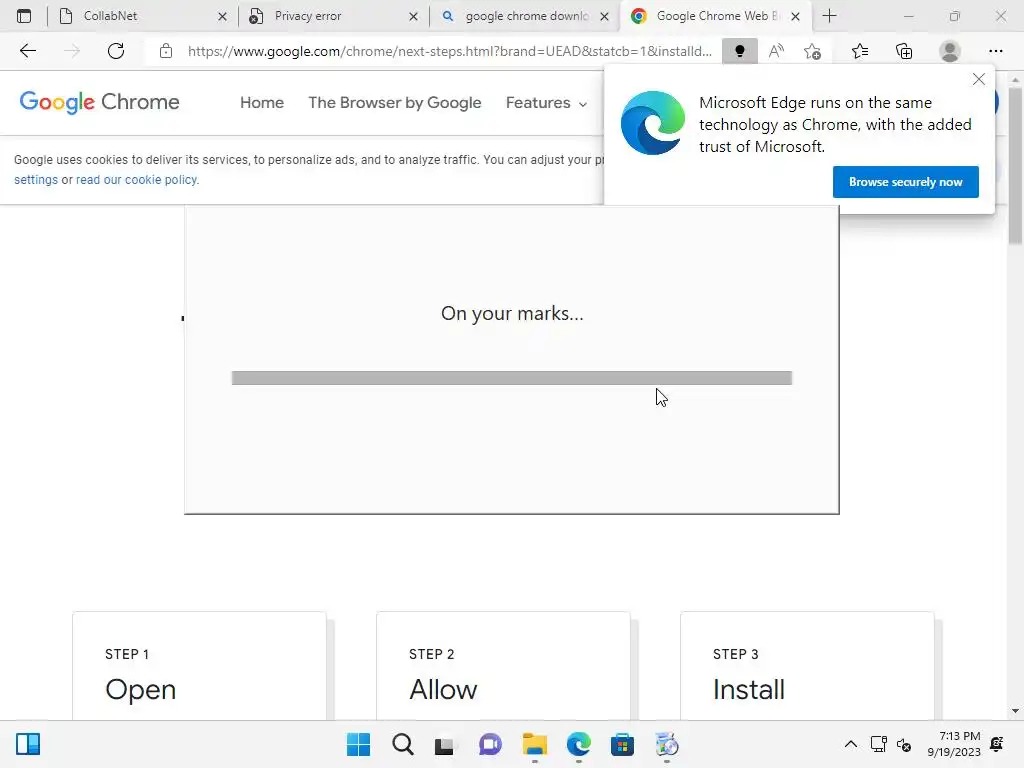Image resolution: width=1024 pixels, height=768 pixels.
Task: Click the Google Chrome logo
Action: pos(99,102)
